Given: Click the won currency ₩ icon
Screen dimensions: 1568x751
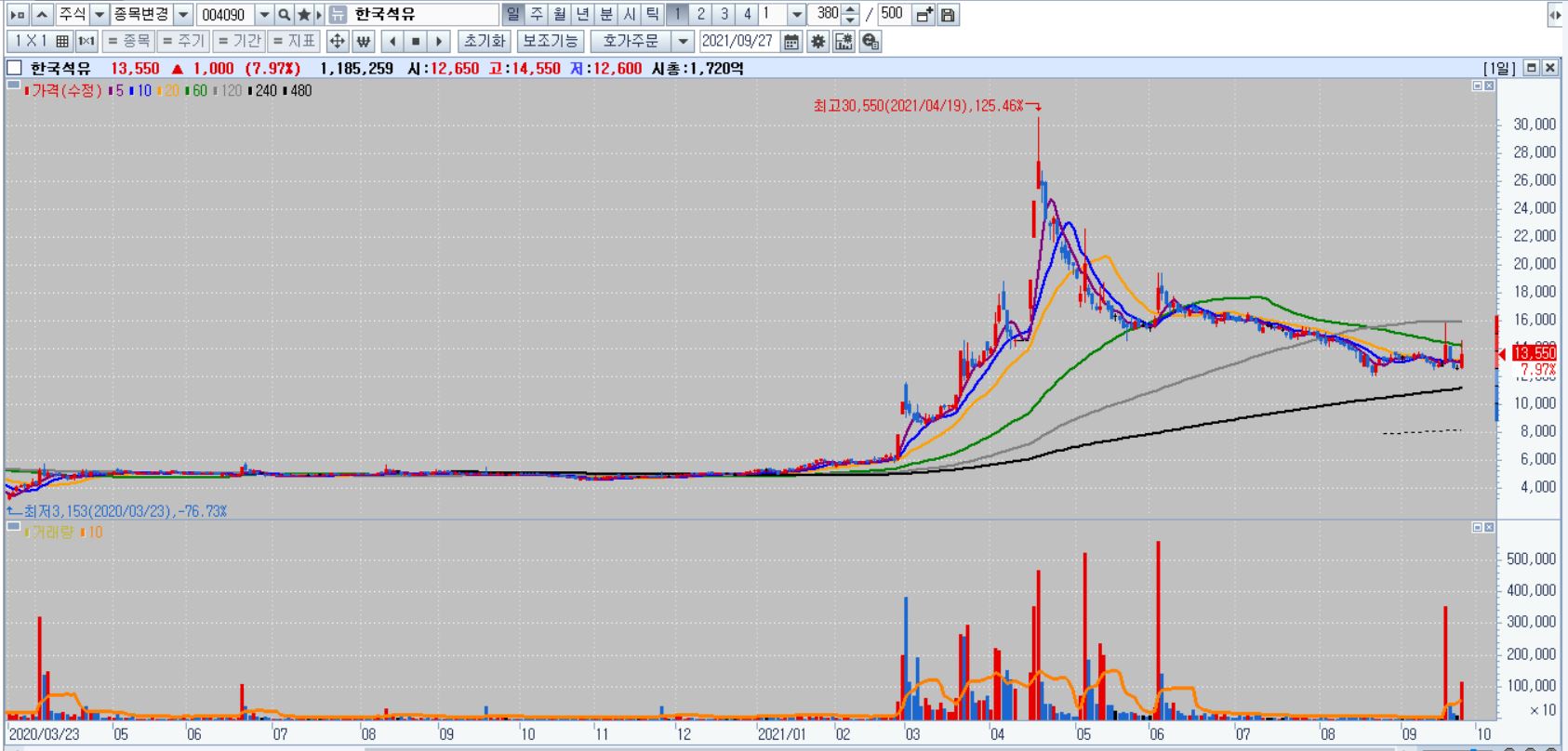Looking at the screenshot, I should [x=364, y=41].
